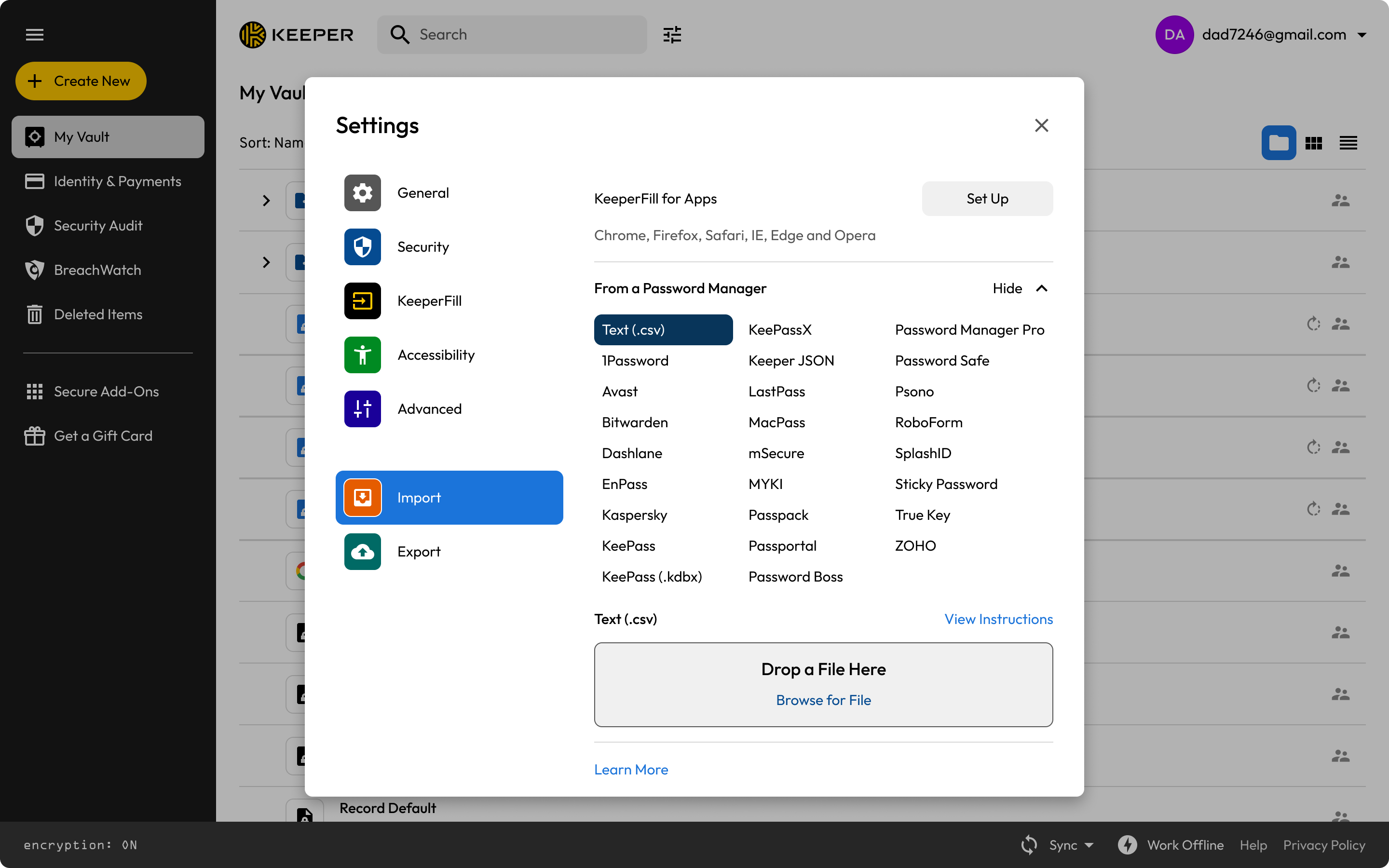Select ZOHO import source
Viewport: 1389px width, 868px height.
pyautogui.click(x=915, y=546)
